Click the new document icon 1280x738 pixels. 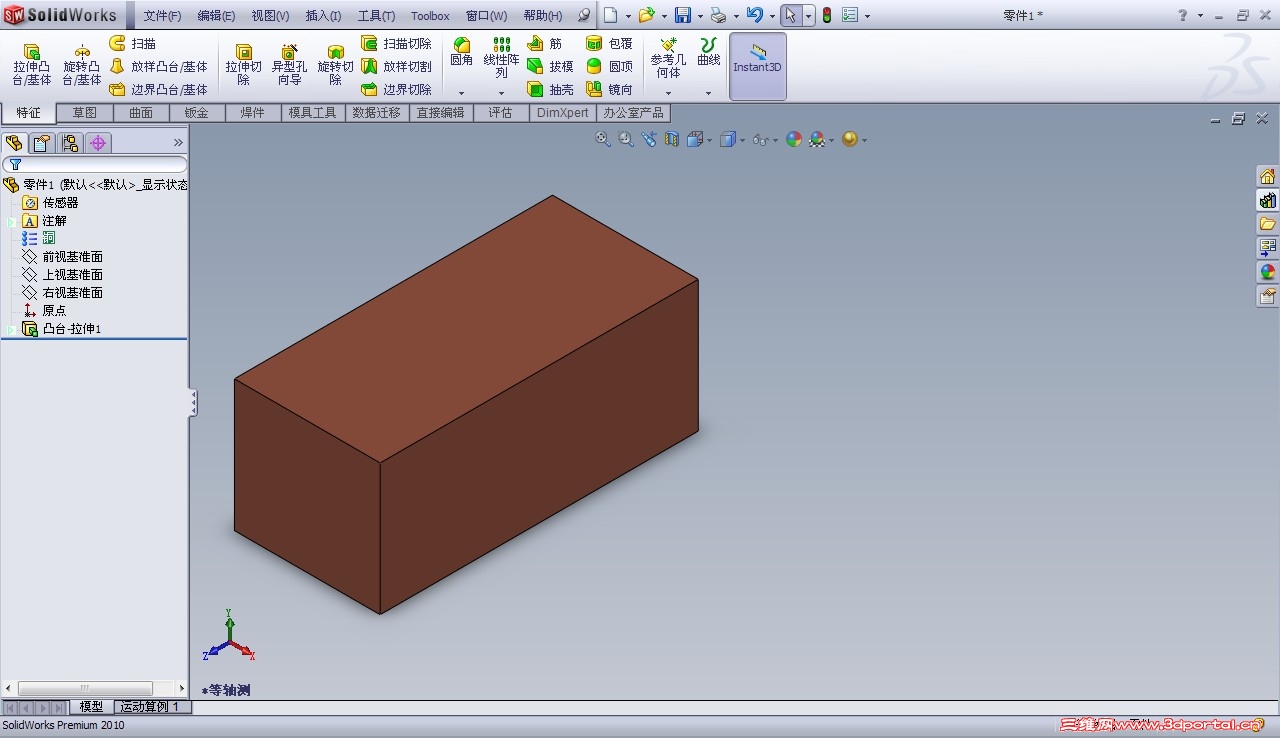point(610,16)
